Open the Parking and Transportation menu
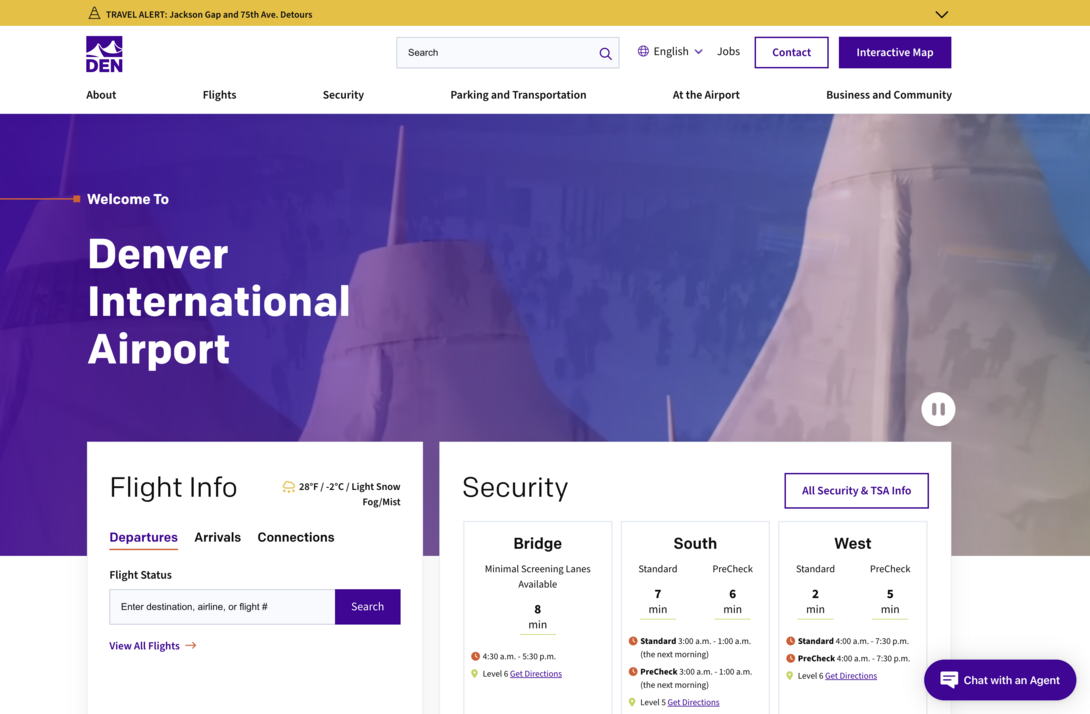Screen dimensions: 1090x714 point(518,94)
